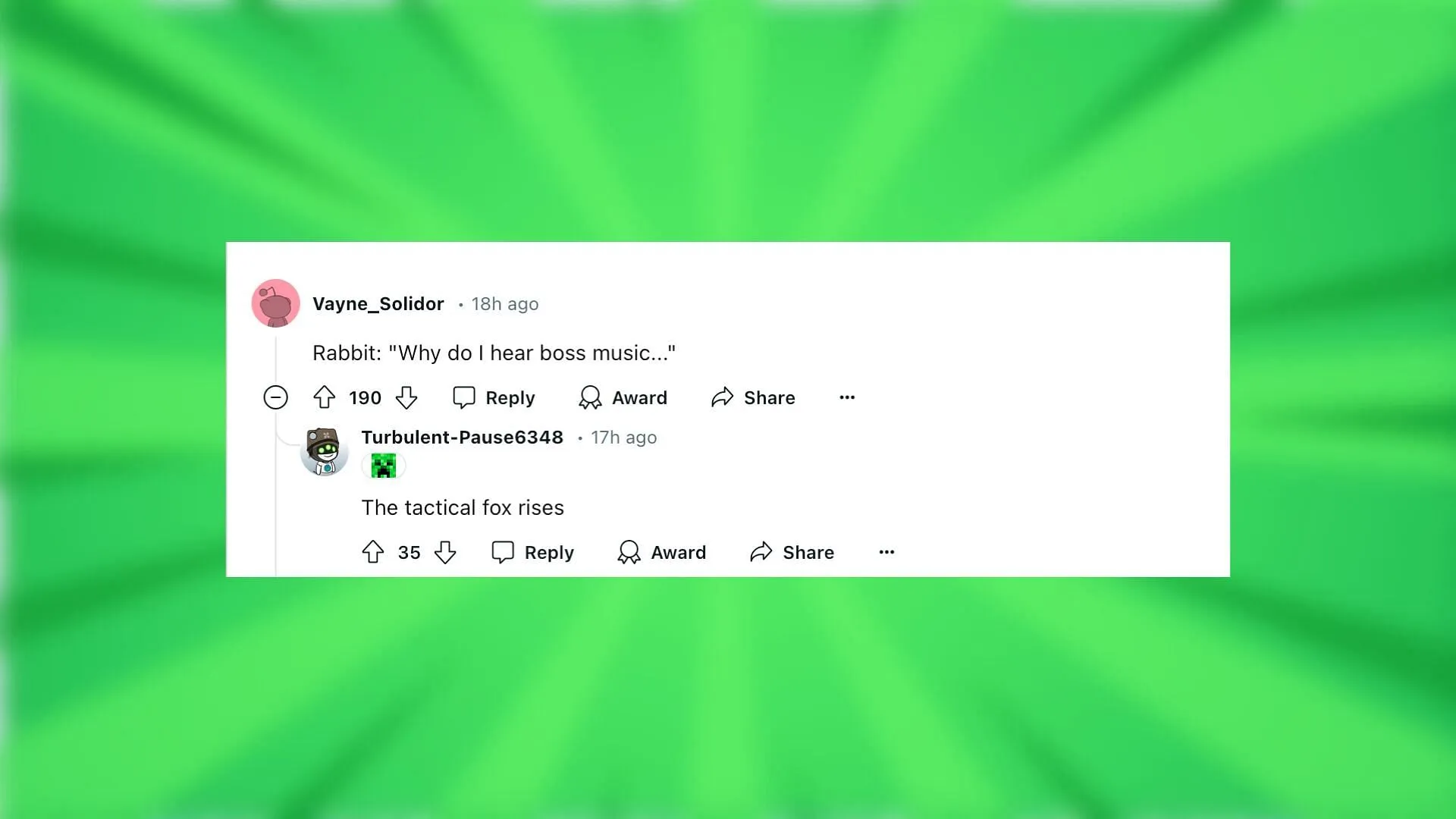
Task: Click Reply button on Turbulent-Pause6348 comment
Action: [x=534, y=551]
